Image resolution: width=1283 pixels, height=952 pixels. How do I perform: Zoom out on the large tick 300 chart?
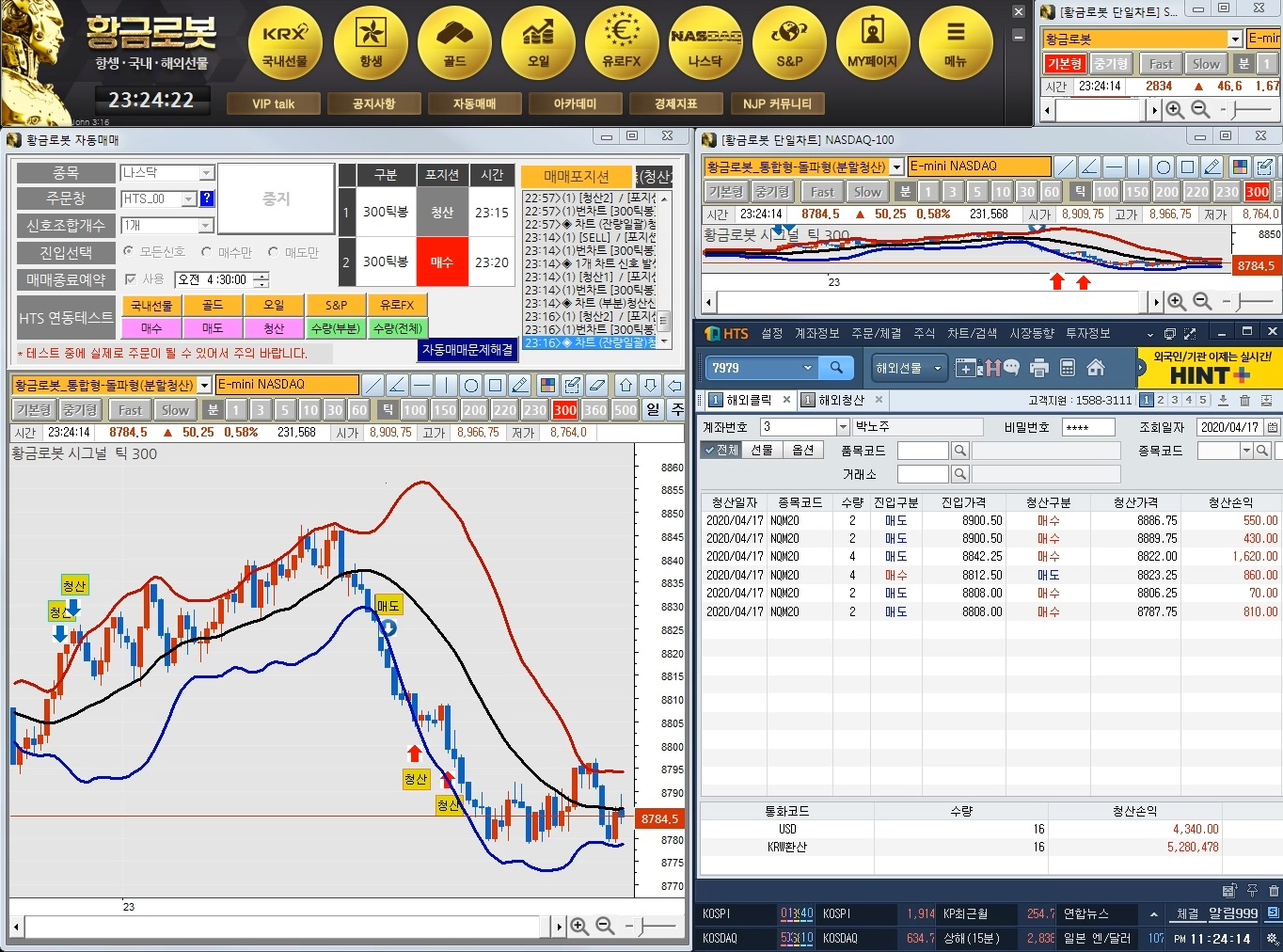click(x=606, y=927)
